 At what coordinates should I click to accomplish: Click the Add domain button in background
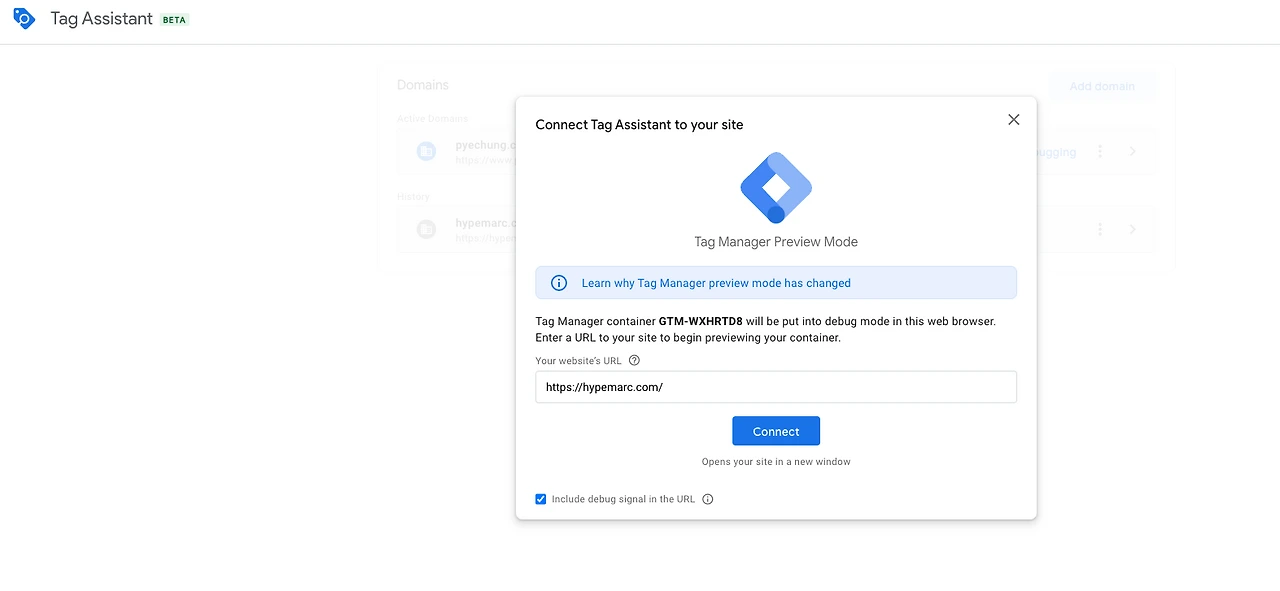pos(1102,86)
